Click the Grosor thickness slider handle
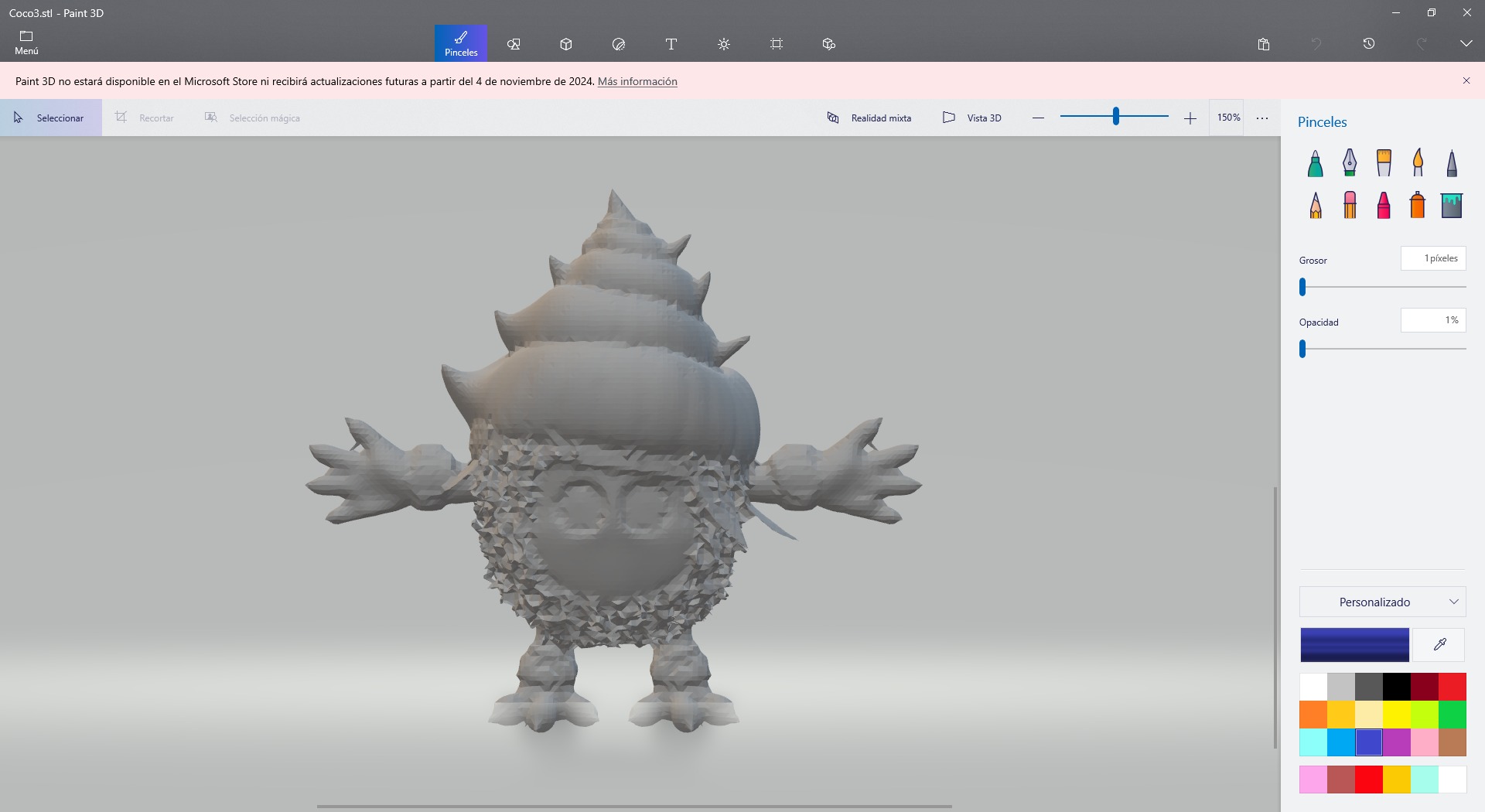Screen dimensions: 1485x812 click(x=1302, y=287)
